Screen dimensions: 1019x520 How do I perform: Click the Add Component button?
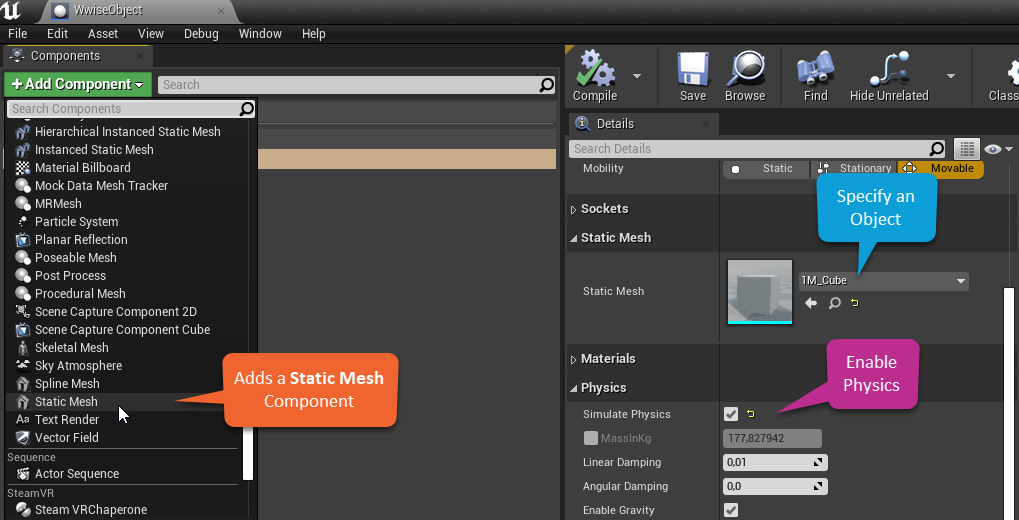coord(77,84)
